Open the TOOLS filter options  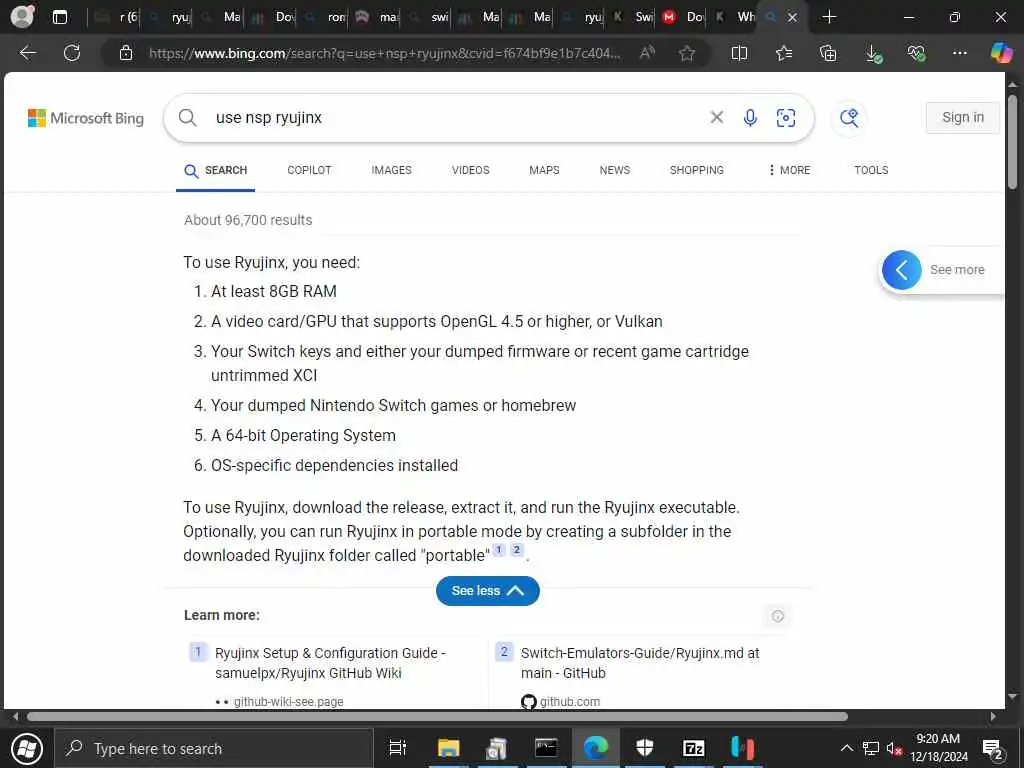tap(871, 170)
